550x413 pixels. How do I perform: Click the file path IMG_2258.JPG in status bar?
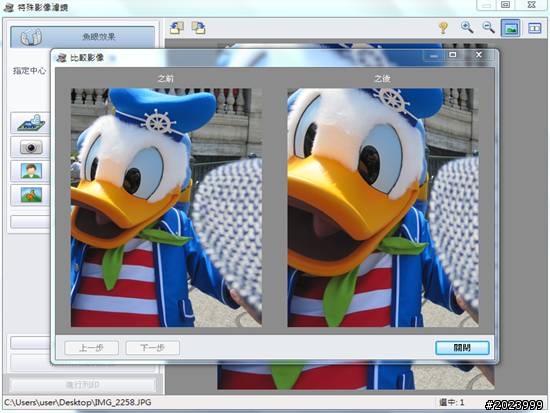click(x=78, y=402)
